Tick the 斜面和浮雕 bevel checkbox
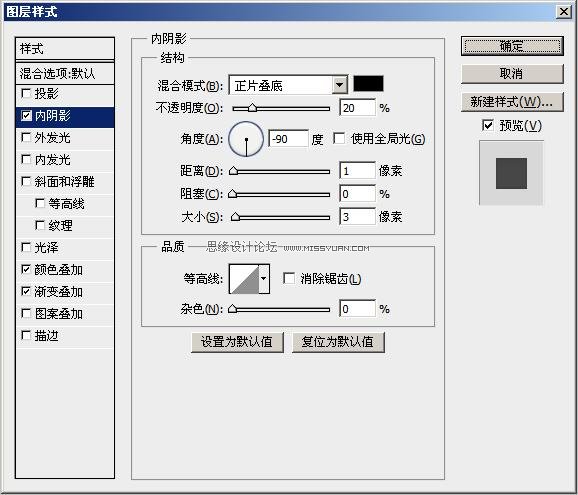This screenshot has width=578, height=495. click(x=26, y=181)
